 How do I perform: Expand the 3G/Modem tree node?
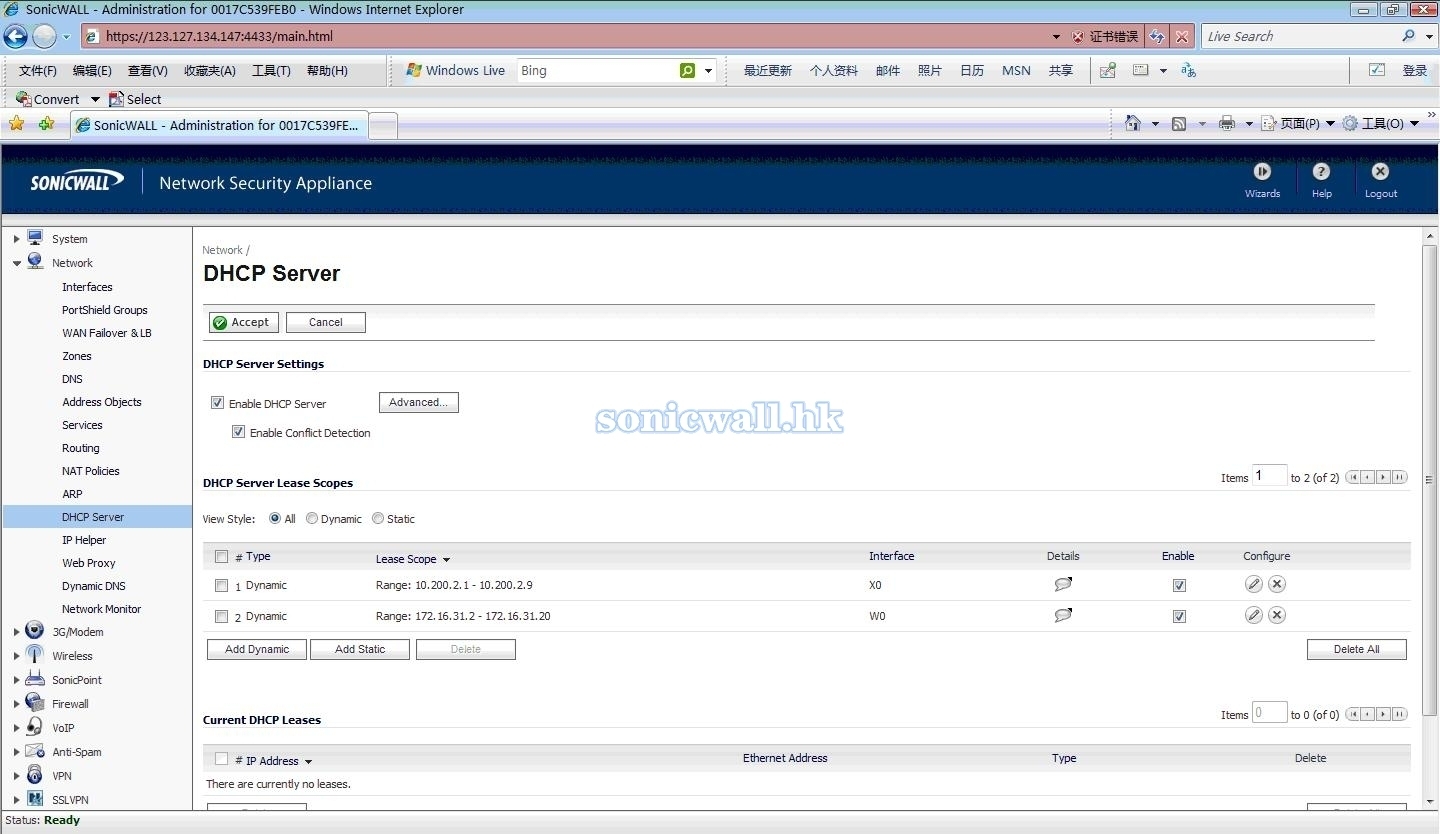click(x=16, y=632)
